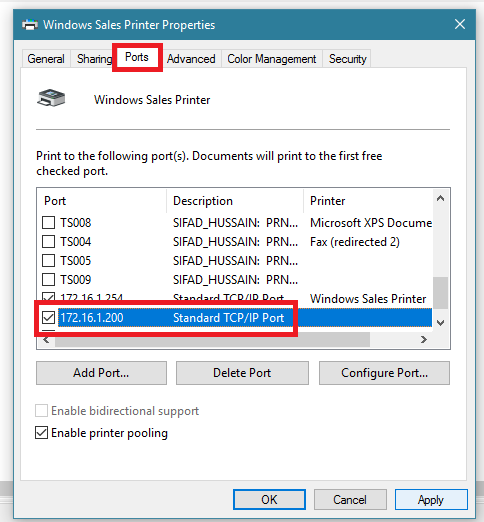This screenshot has width=484, height=522.
Task: Check the TS004 port checkbox
Action: coord(48,241)
